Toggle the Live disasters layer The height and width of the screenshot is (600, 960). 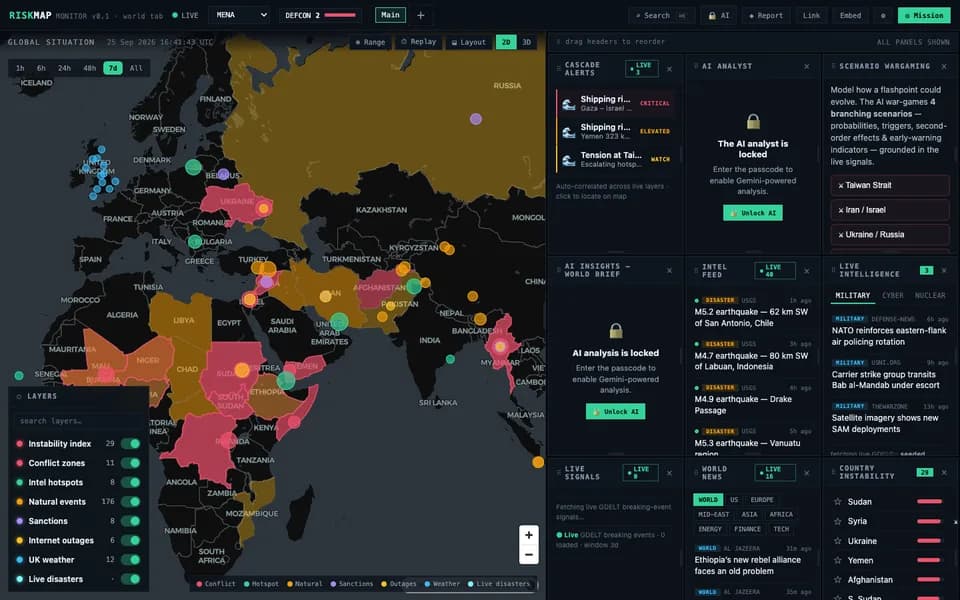pos(130,579)
